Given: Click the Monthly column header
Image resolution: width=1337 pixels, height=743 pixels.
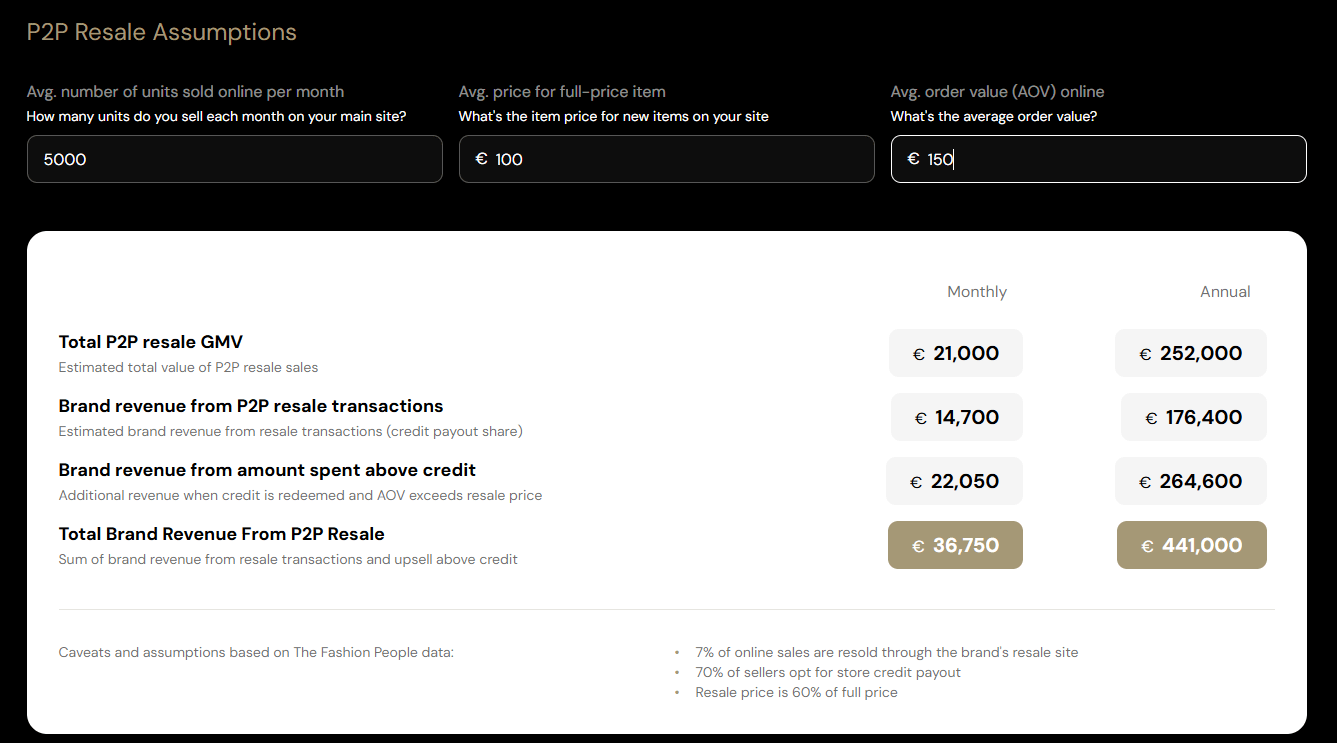Looking at the screenshot, I should [976, 292].
